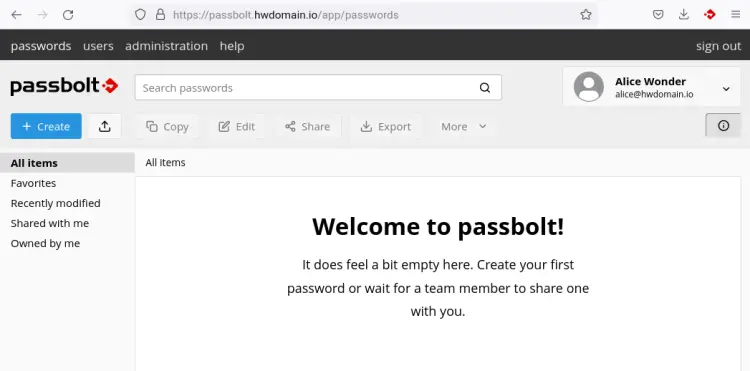
Task: Focus the Search passwords field
Action: 318,87
